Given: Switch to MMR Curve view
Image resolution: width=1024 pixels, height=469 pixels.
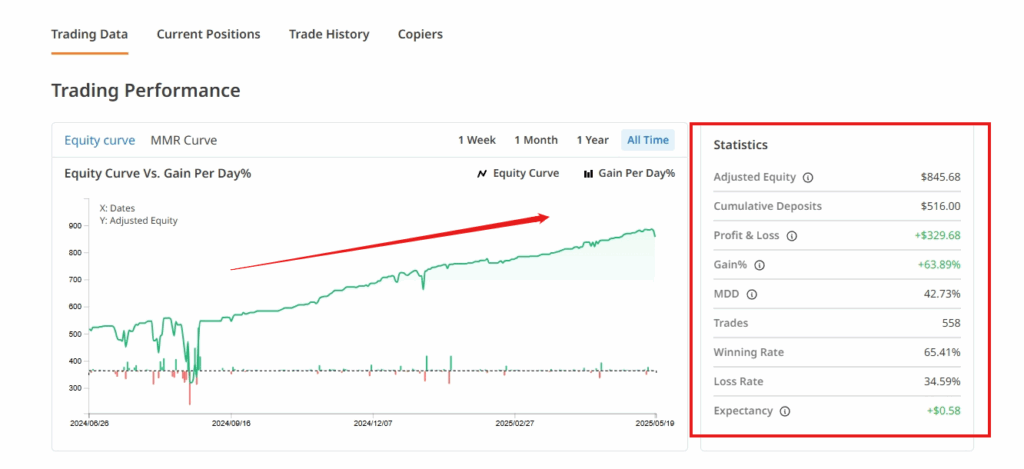Looking at the screenshot, I should tap(183, 140).
